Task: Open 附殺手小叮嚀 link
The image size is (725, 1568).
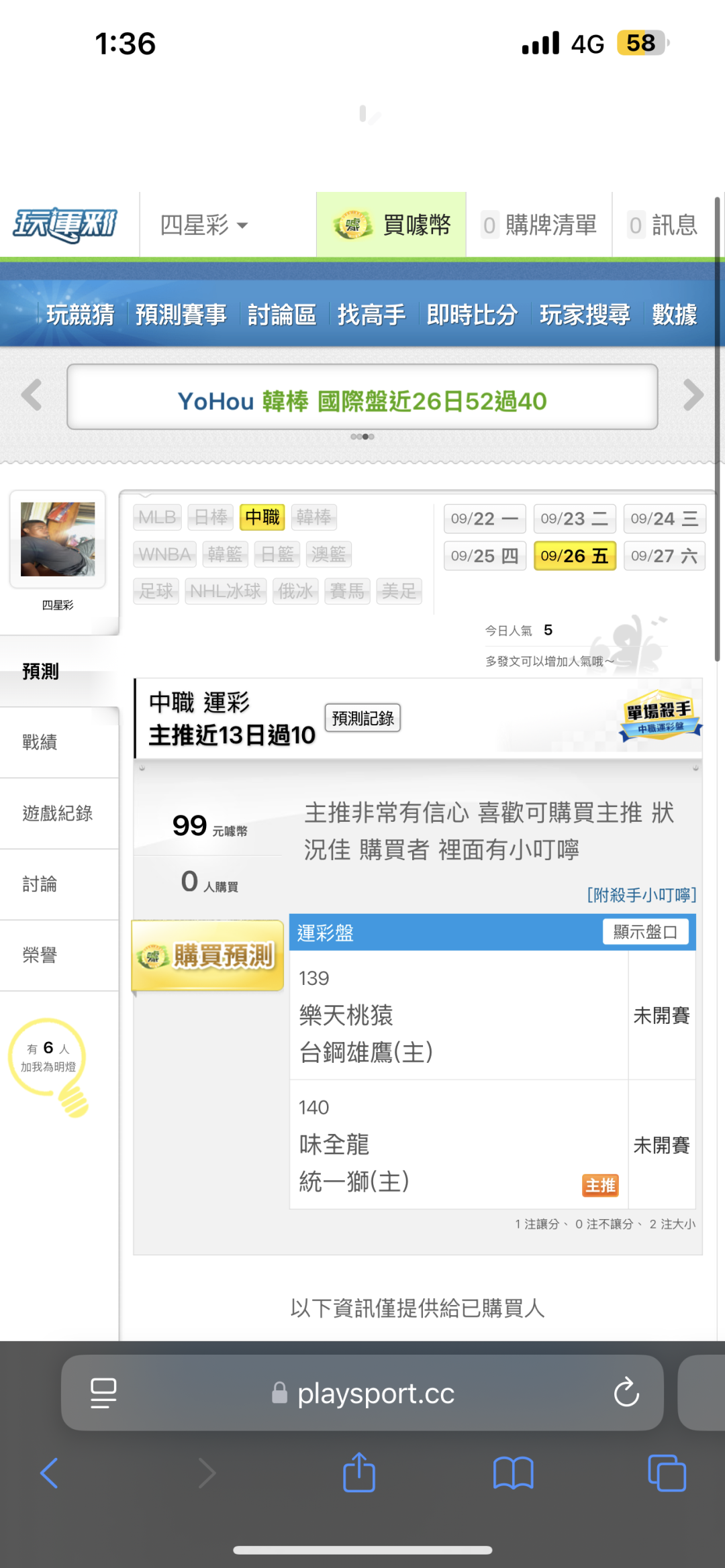Action: point(642,895)
